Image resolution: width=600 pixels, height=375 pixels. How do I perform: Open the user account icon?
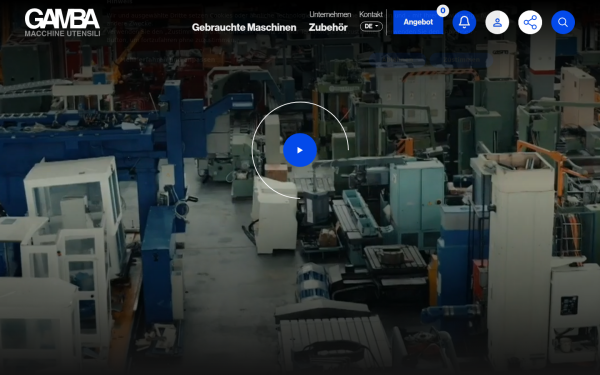pos(497,22)
